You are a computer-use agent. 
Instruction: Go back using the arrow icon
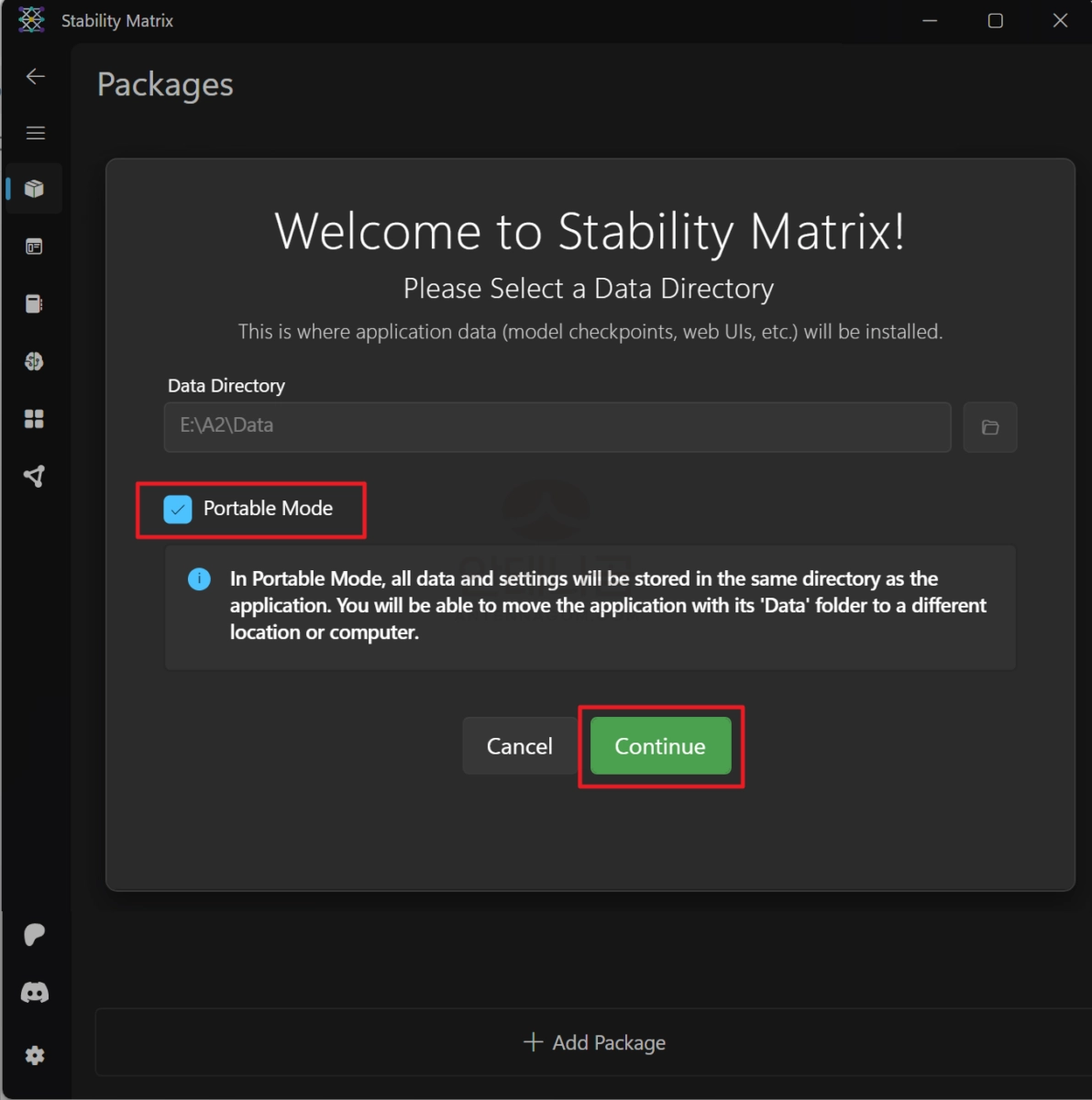coord(36,76)
